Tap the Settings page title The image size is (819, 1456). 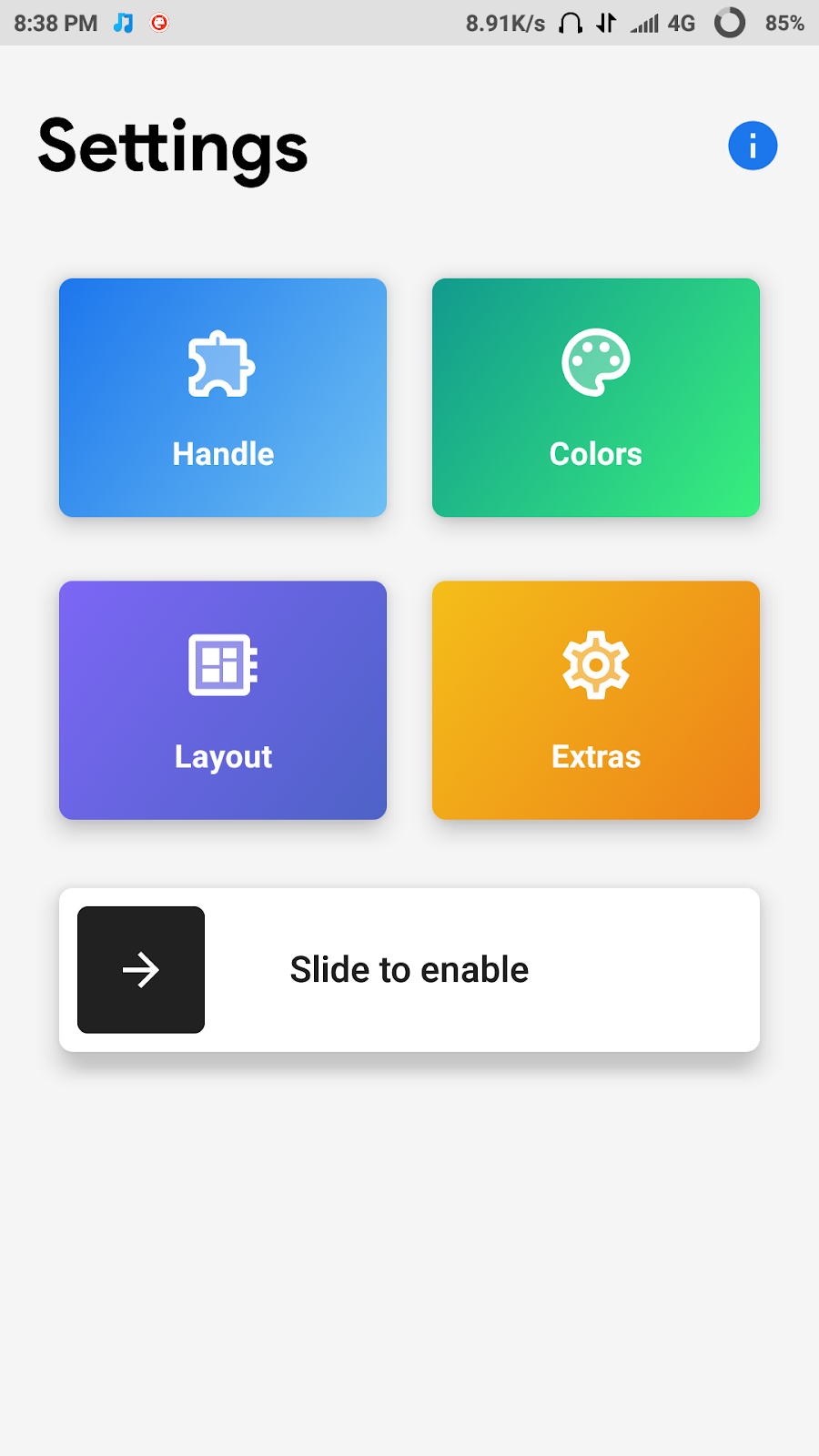(x=173, y=148)
